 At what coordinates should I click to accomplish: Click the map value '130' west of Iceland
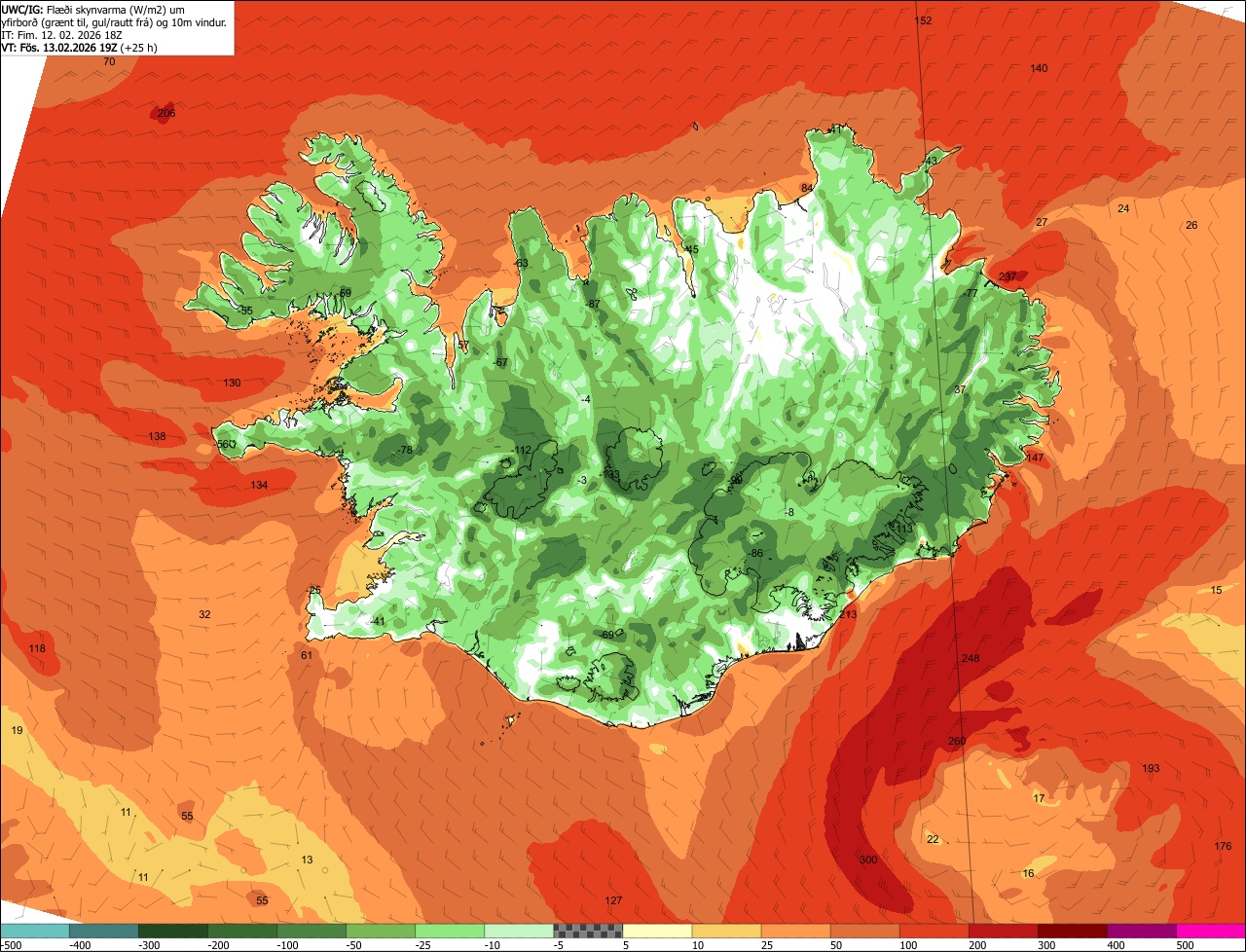click(x=232, y=384)
